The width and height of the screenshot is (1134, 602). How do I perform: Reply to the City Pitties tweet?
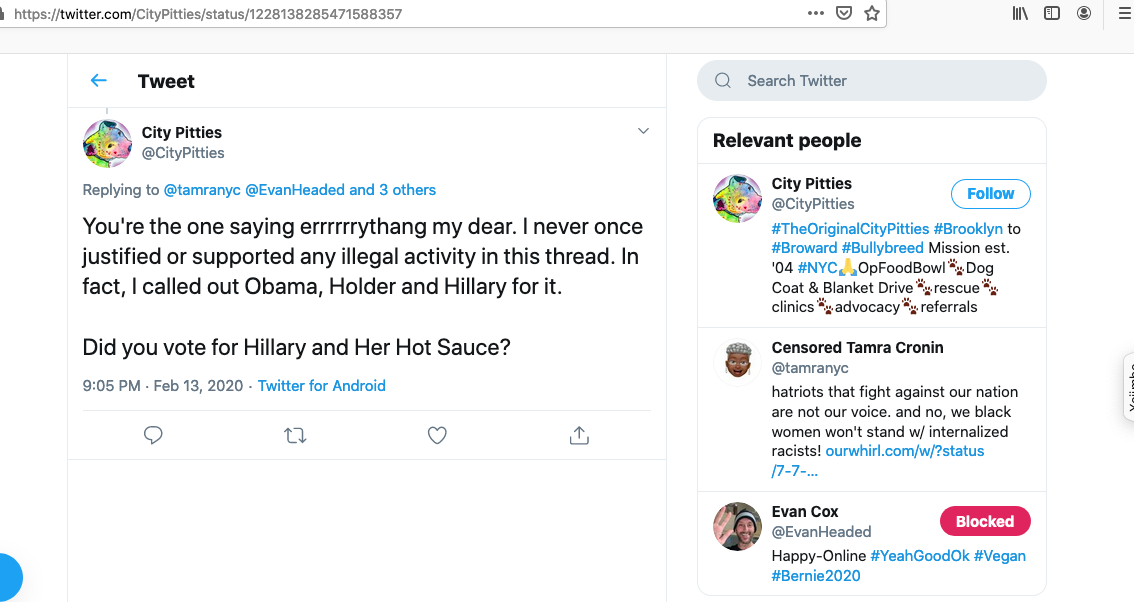coord(153,435)
